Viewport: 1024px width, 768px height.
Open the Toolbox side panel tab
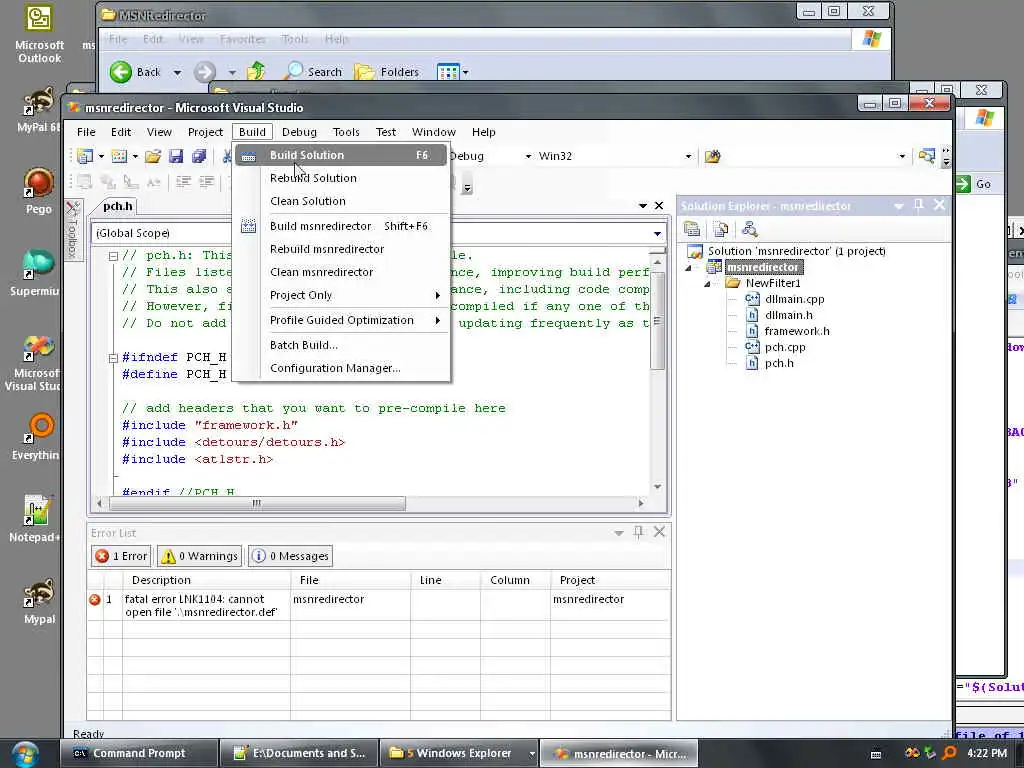(x=73, y=229)
